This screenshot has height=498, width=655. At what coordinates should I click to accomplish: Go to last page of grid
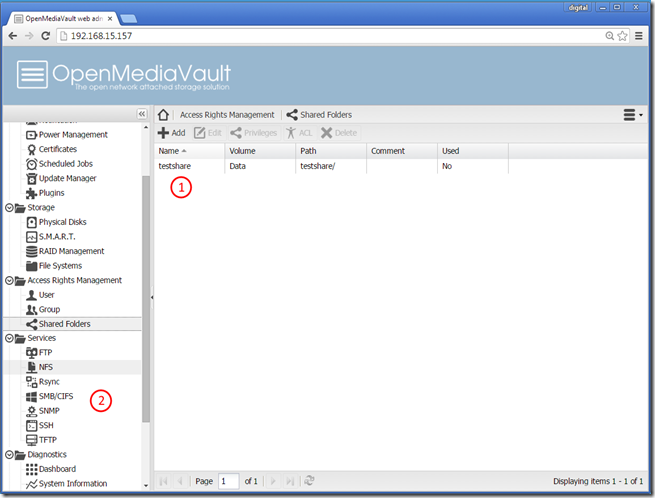tap(290, 481)
